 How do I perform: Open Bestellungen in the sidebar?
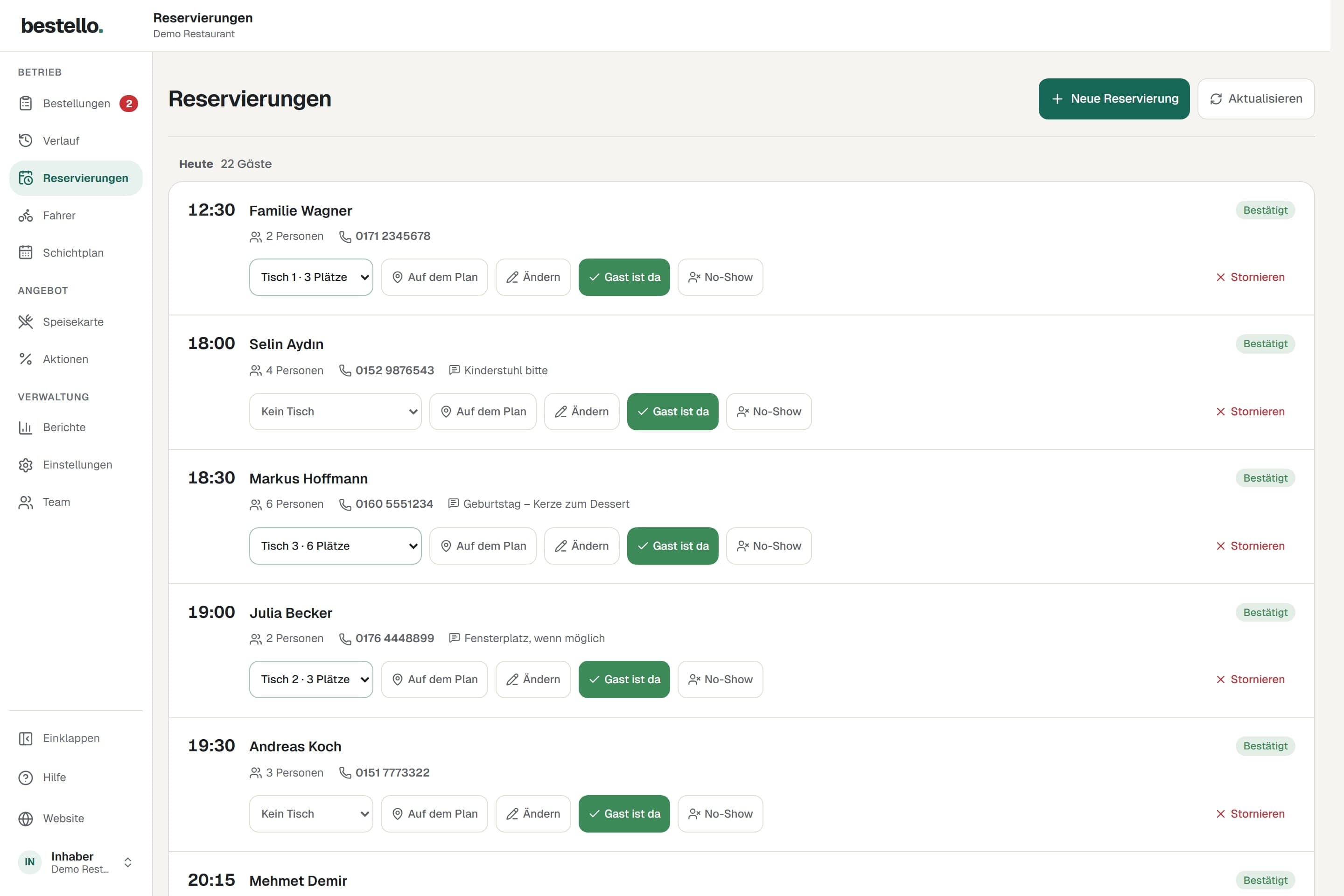coord(76,104)
